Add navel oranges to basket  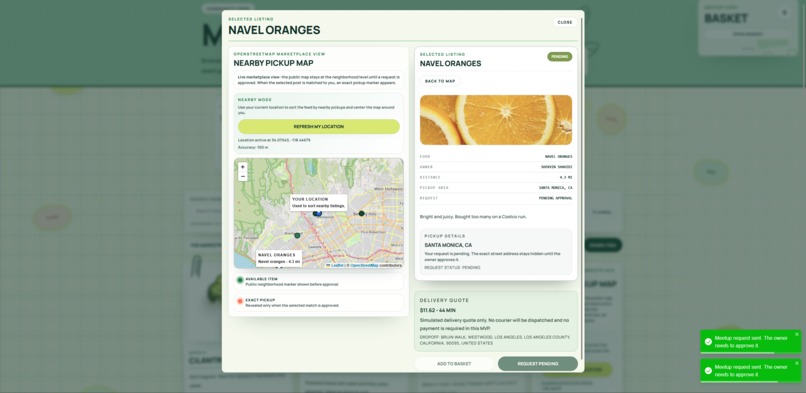[x=454, y=364]
